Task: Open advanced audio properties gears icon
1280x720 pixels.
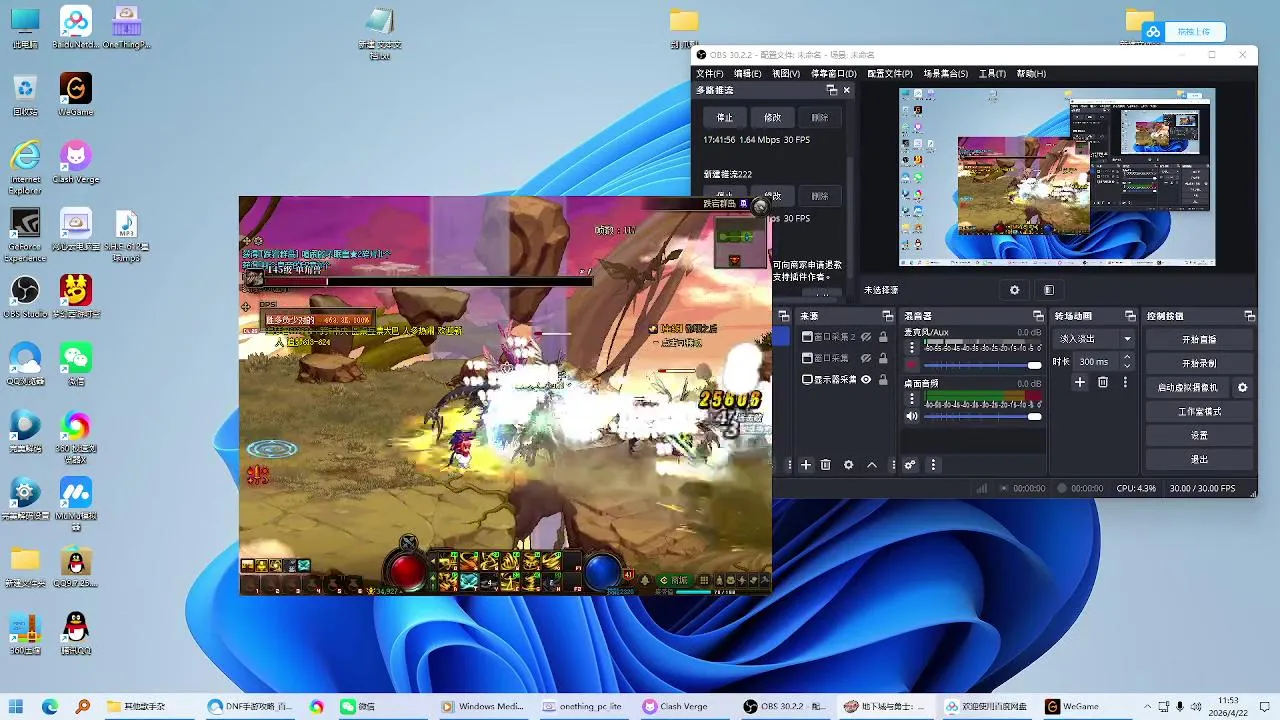Action: click(x=910, y=465)
